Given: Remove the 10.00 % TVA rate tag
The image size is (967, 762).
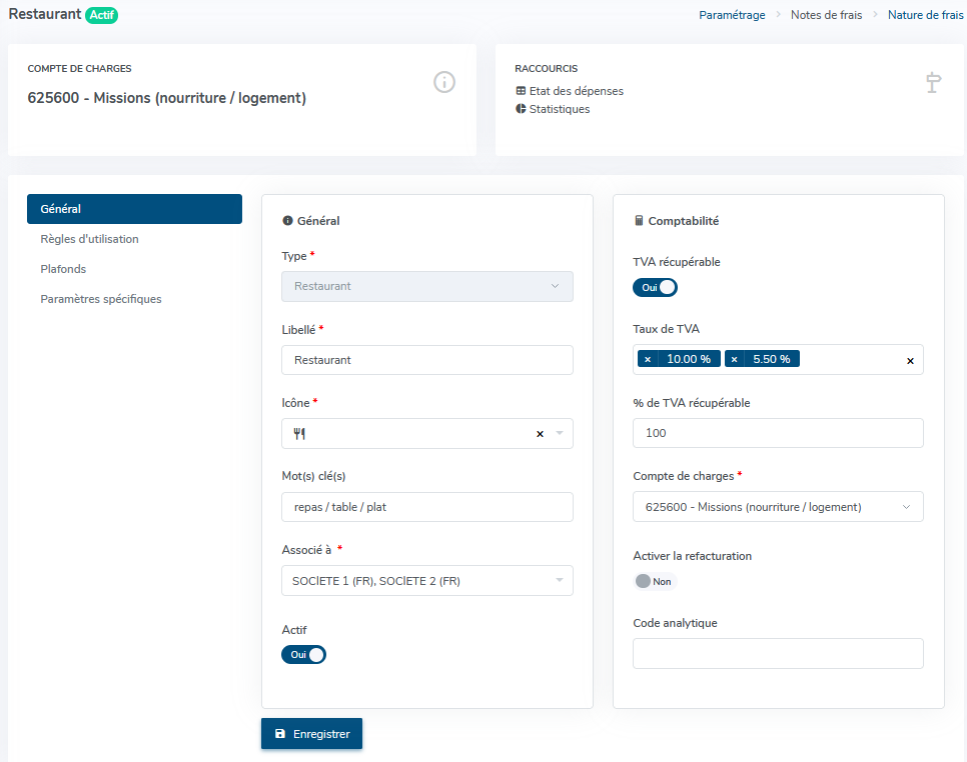Looking at the screenshot, I should [x=648, y=359].
